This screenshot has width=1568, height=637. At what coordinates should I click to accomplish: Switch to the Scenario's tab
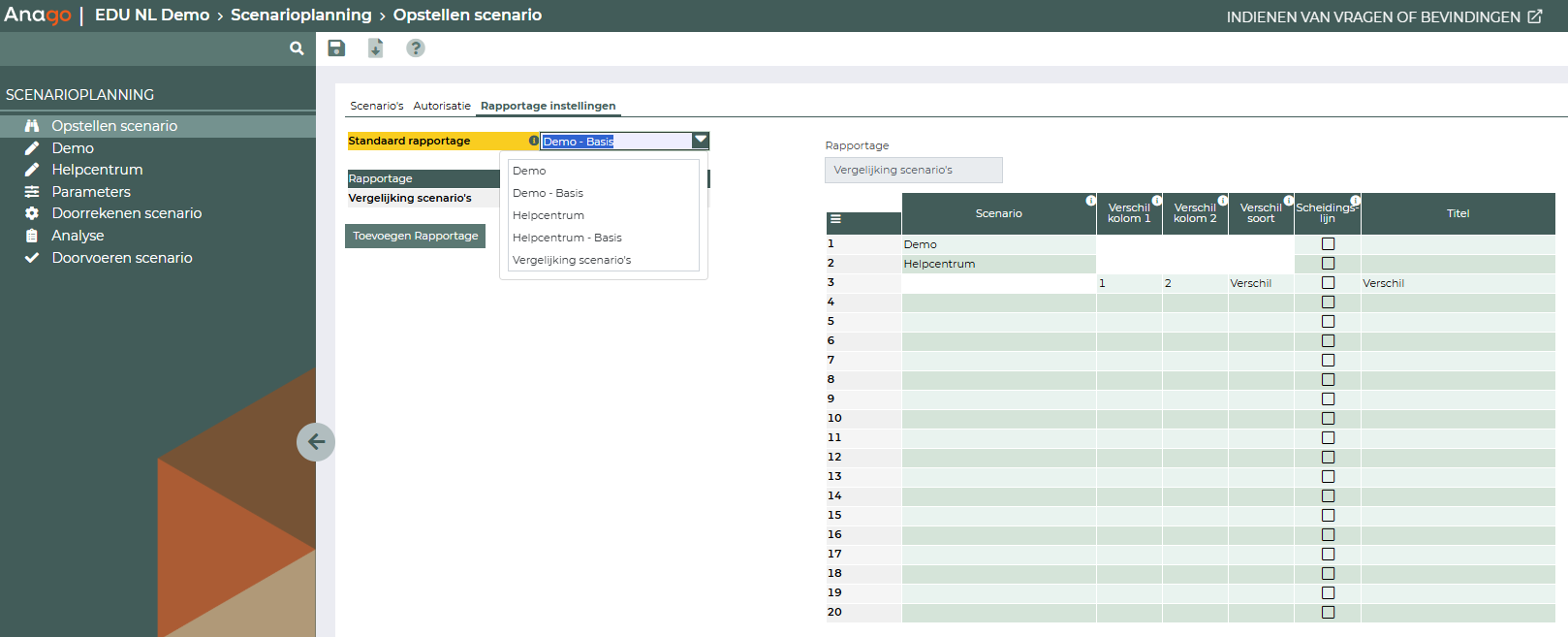(x=376, y=106)
